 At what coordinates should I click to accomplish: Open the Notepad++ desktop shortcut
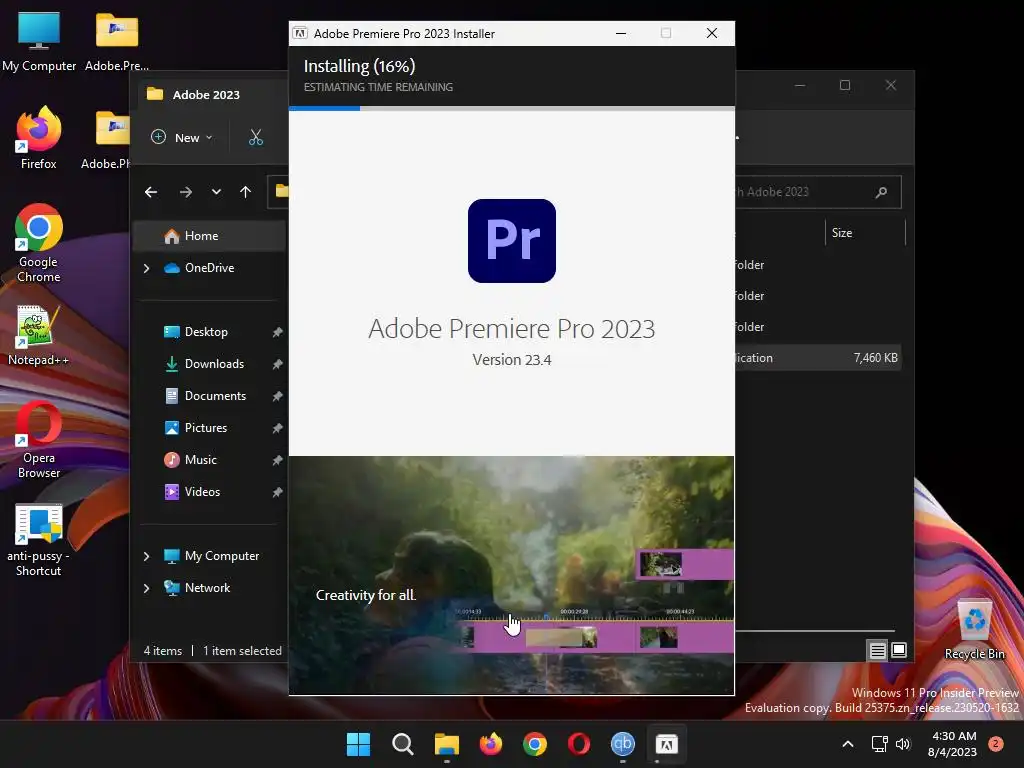pos(39,335)
